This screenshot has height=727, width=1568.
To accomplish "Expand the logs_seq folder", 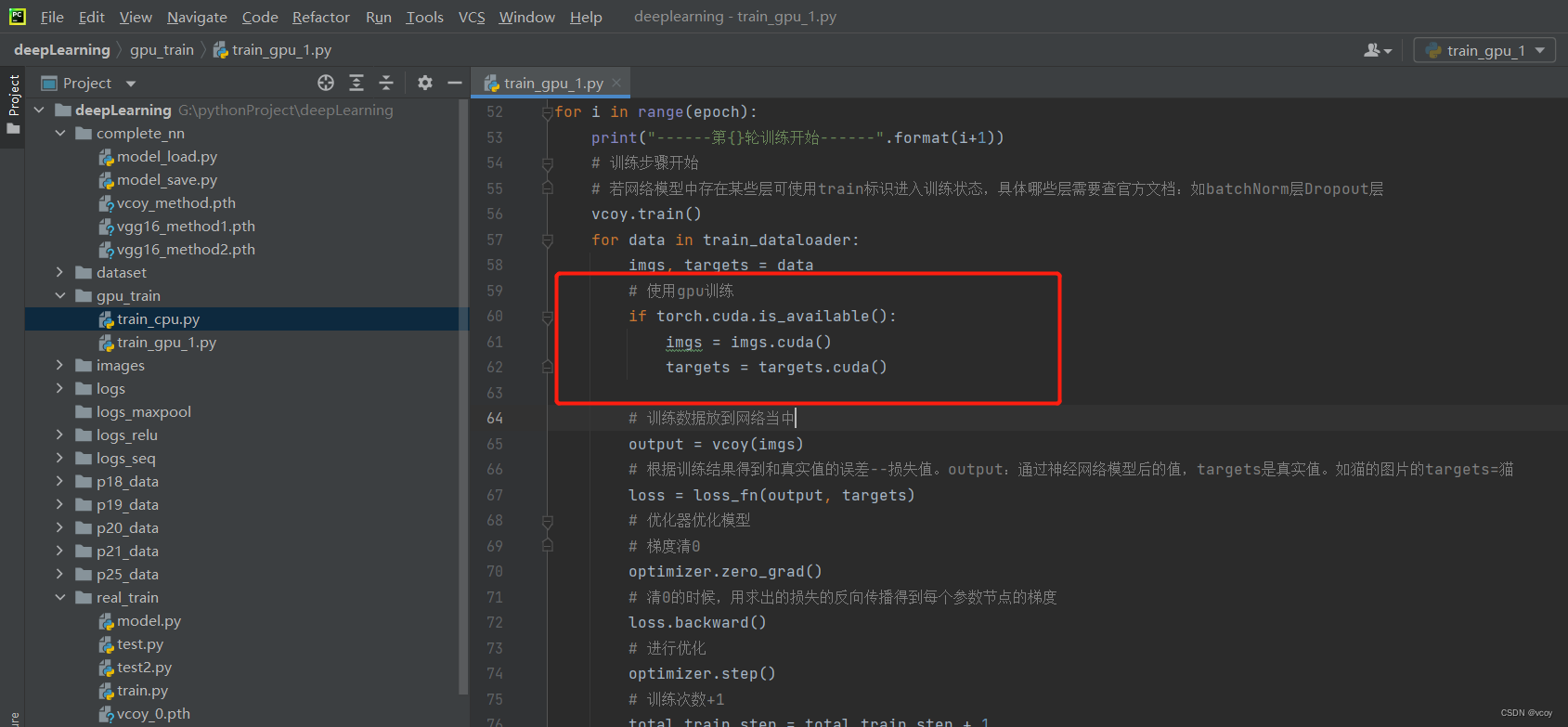I will [x=59, y=458].
